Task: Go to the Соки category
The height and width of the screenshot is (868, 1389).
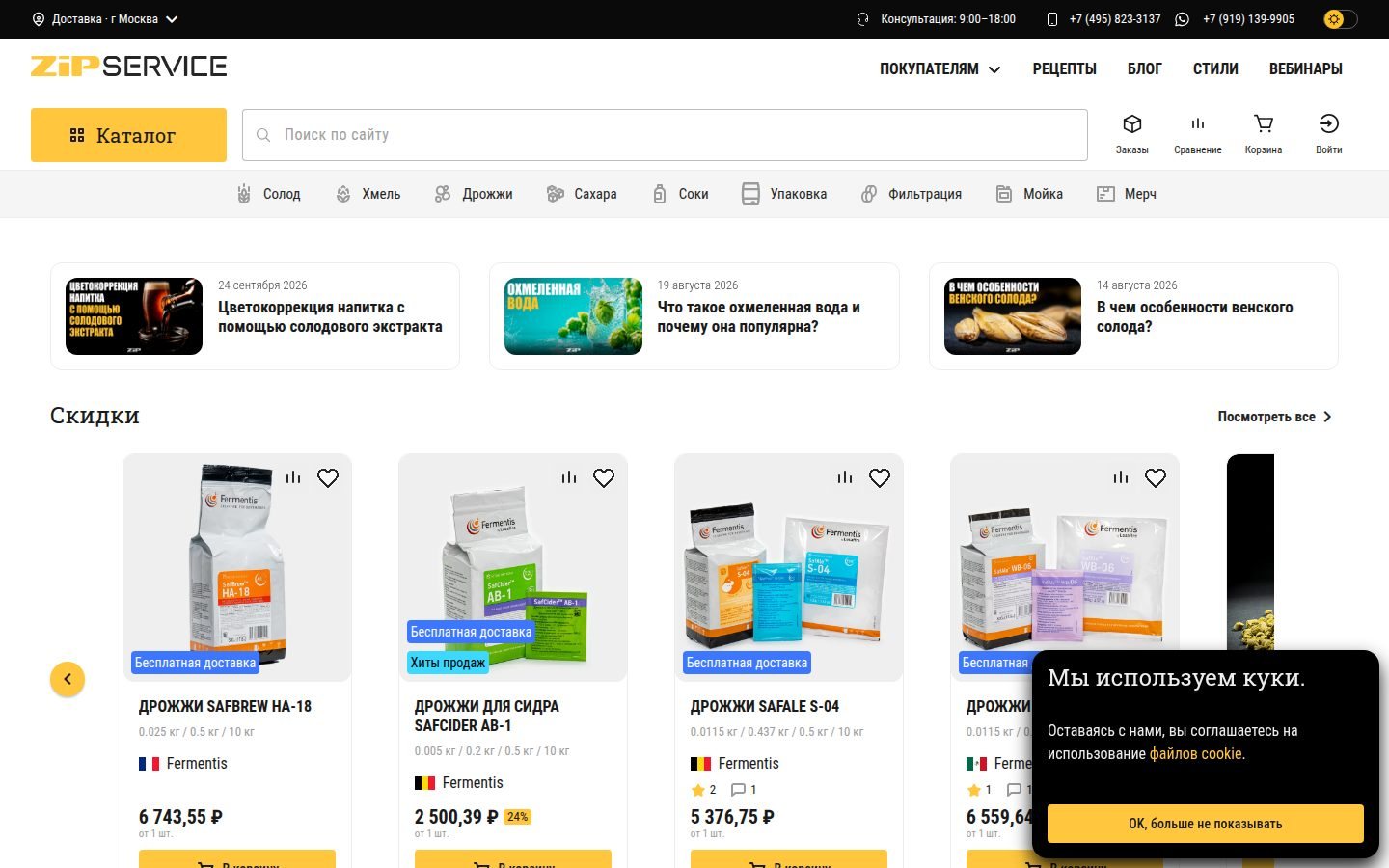Action: pos(680,194)
